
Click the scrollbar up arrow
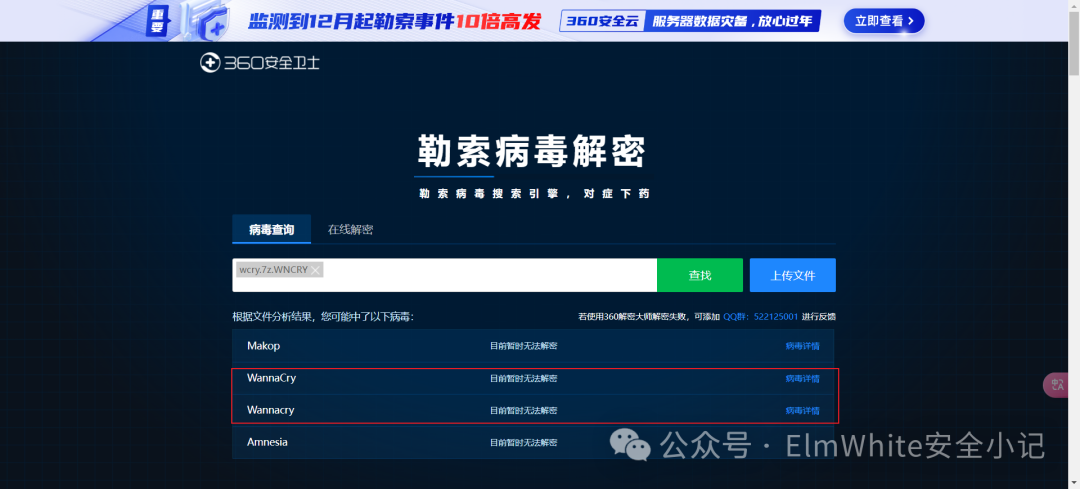(1074, 5)
